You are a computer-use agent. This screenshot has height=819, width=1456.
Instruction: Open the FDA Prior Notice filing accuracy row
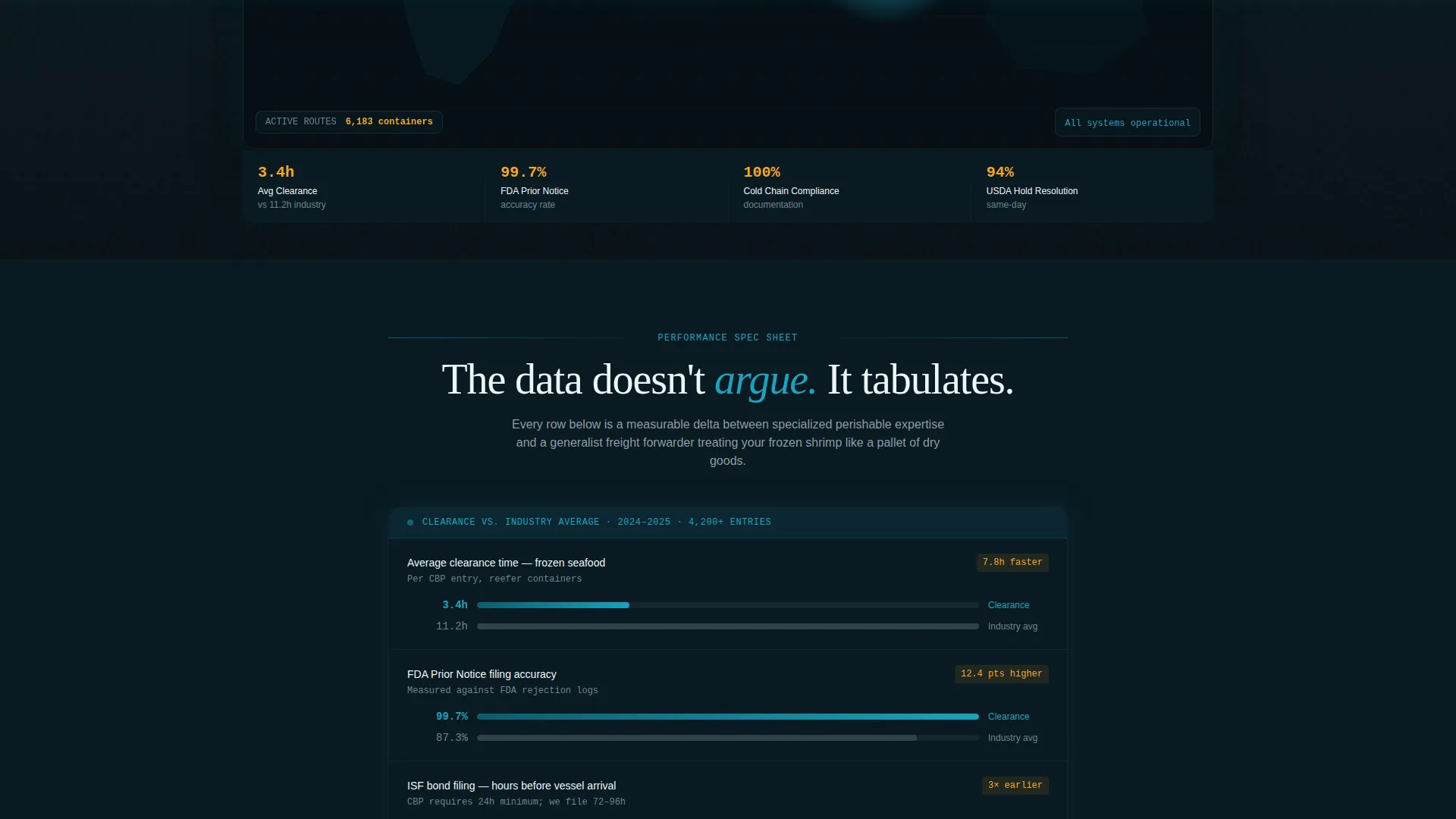coord(728,706)
